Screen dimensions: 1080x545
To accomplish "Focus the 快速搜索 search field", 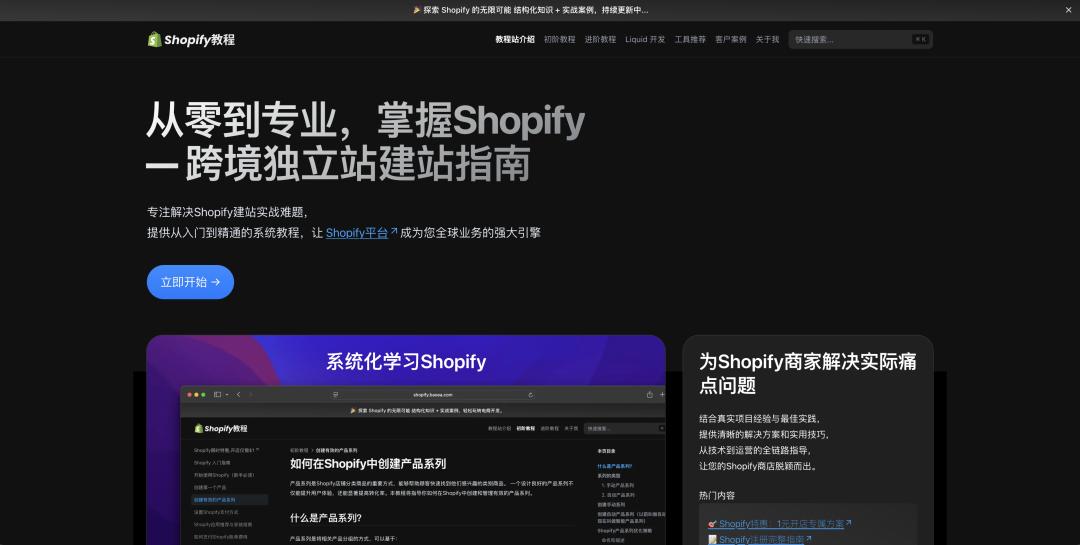I will 860,39.
